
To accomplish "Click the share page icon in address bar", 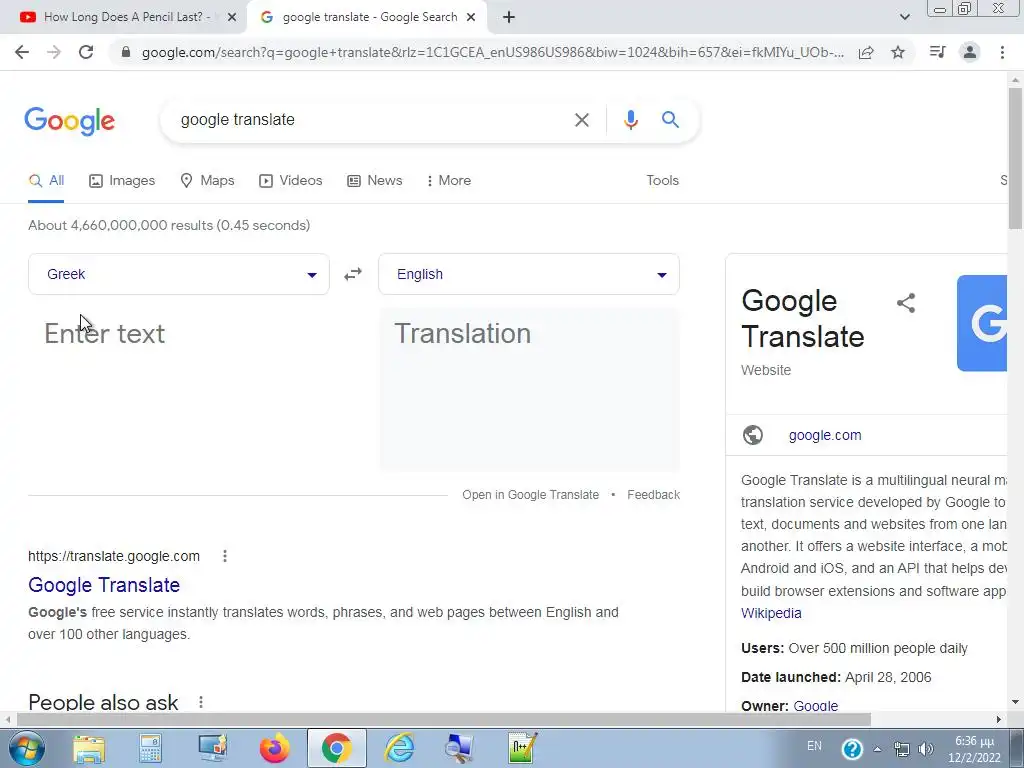I will coord(866,52).
